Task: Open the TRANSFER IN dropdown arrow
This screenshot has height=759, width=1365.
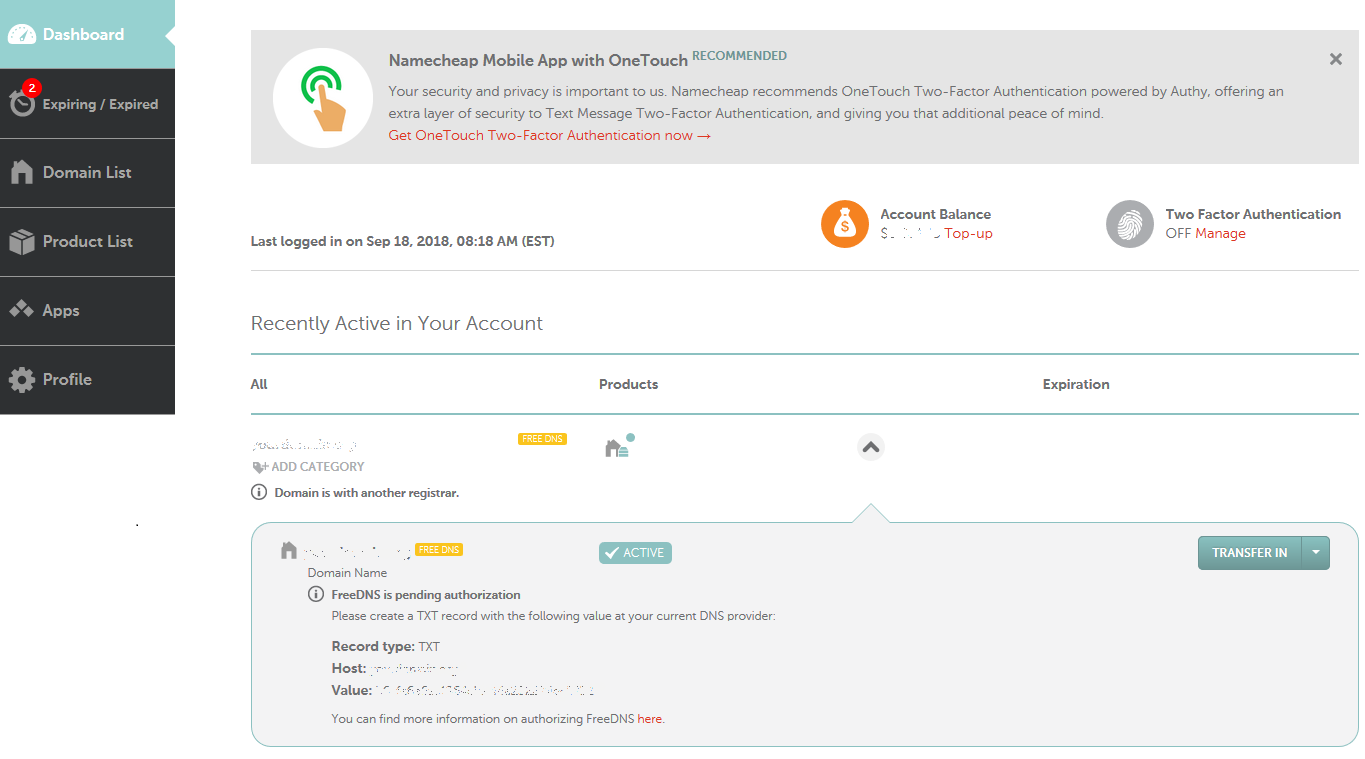Action: click(1316, 553)
